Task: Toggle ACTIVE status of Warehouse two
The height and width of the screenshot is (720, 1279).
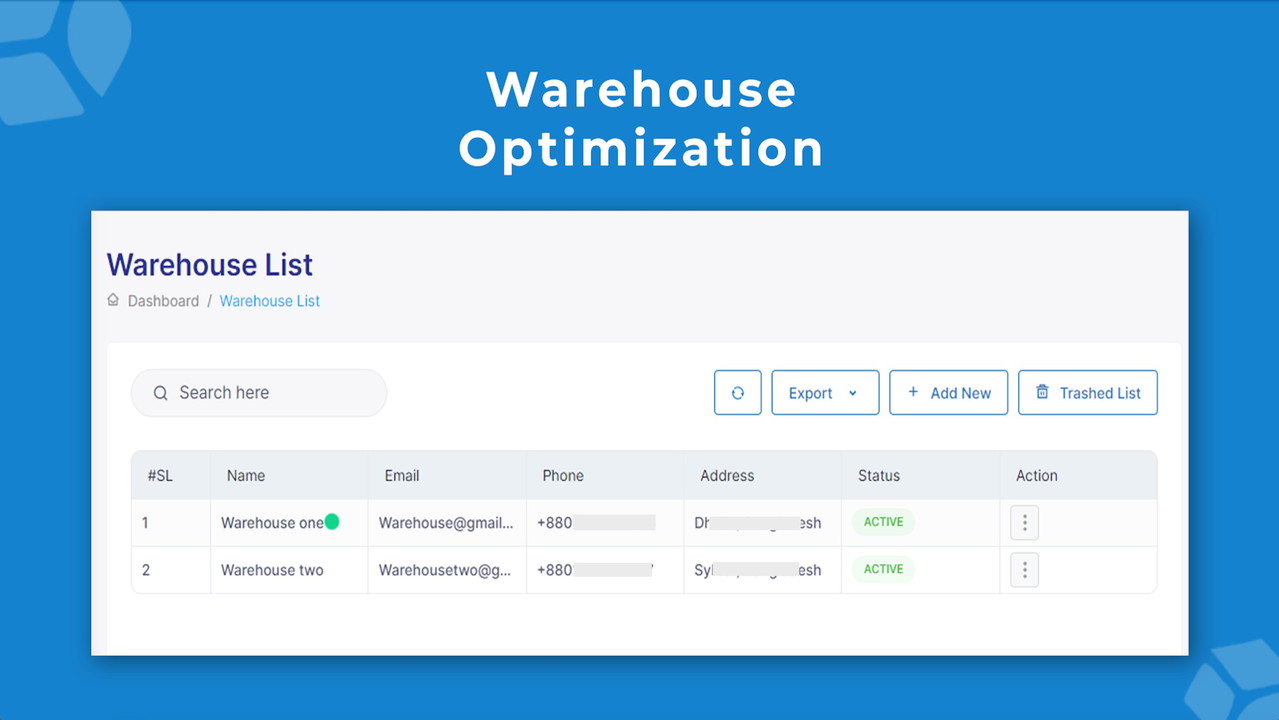Action: pyautogui.click(x=883, y=569)
